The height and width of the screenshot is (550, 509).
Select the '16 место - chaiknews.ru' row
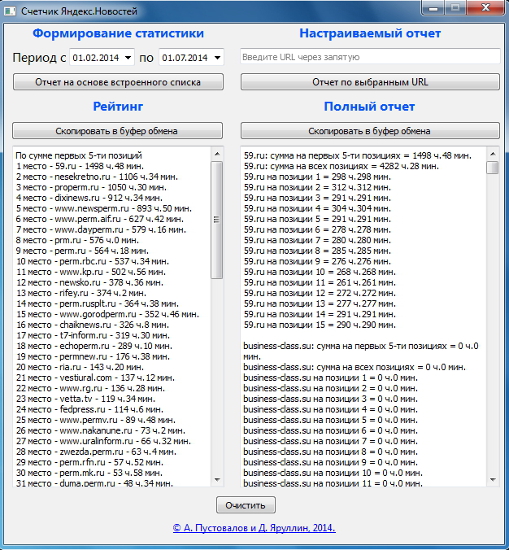coord(93,324)
